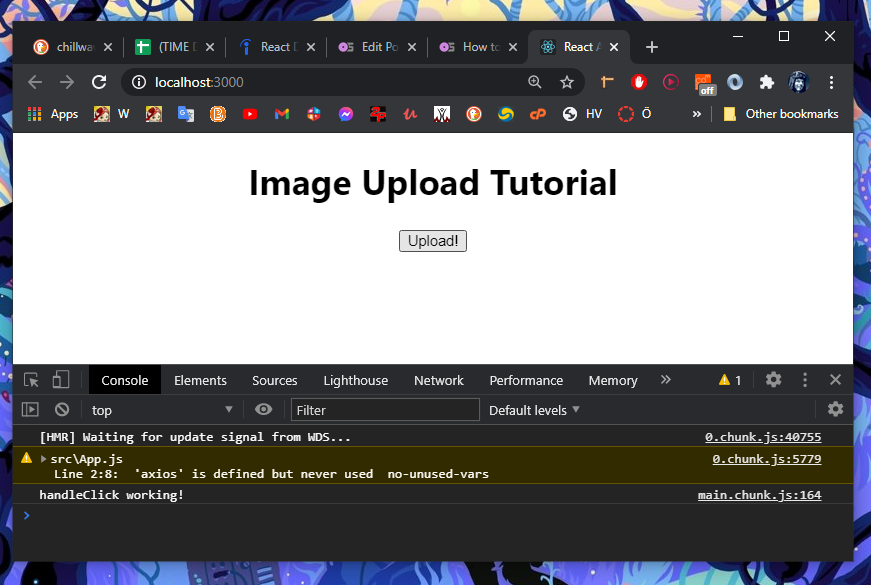Expand the src\App.js warning message
Screen dimensions: 871x585
click(43, 460)
